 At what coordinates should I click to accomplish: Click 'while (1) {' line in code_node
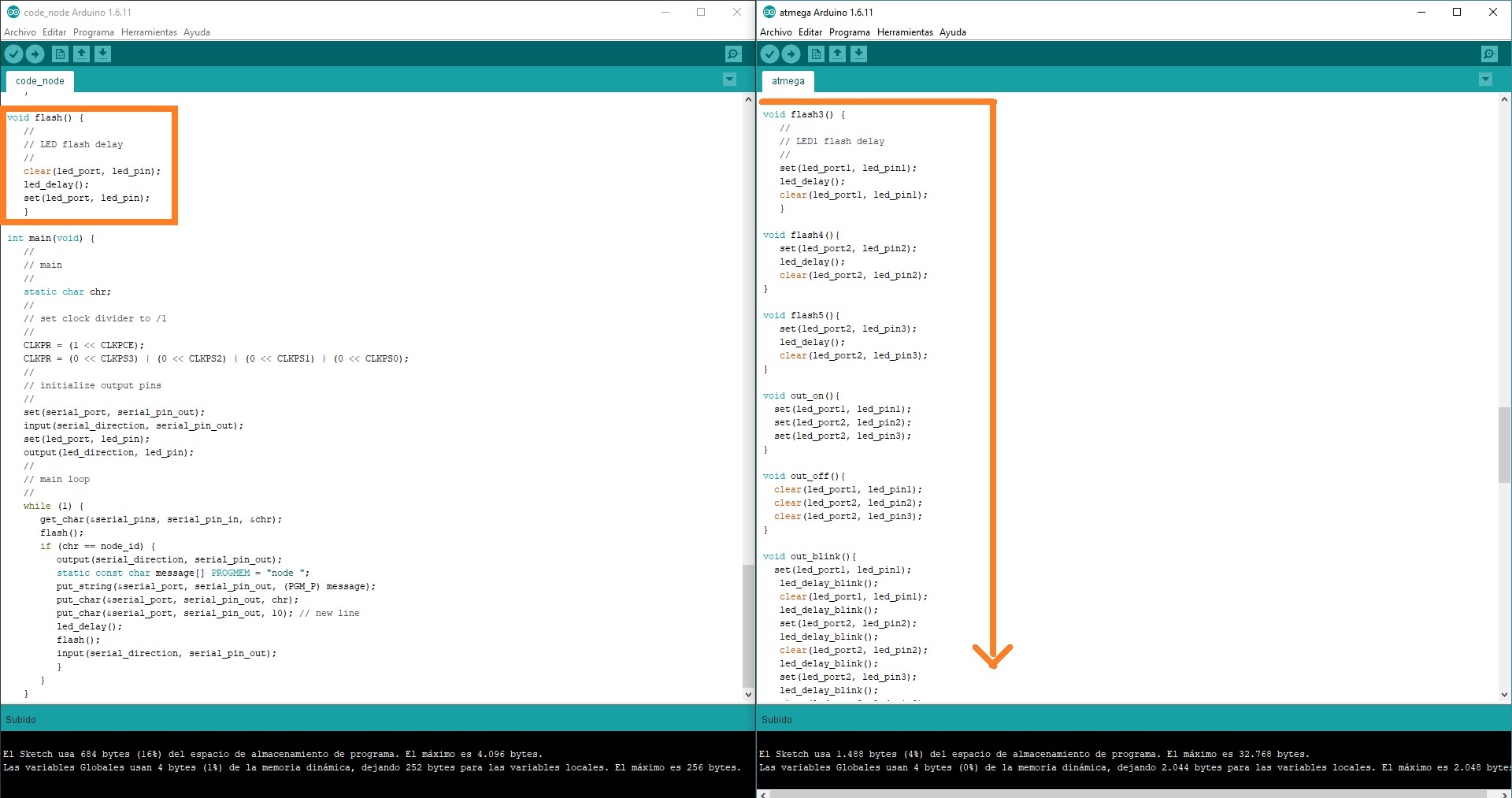point(54,506)
